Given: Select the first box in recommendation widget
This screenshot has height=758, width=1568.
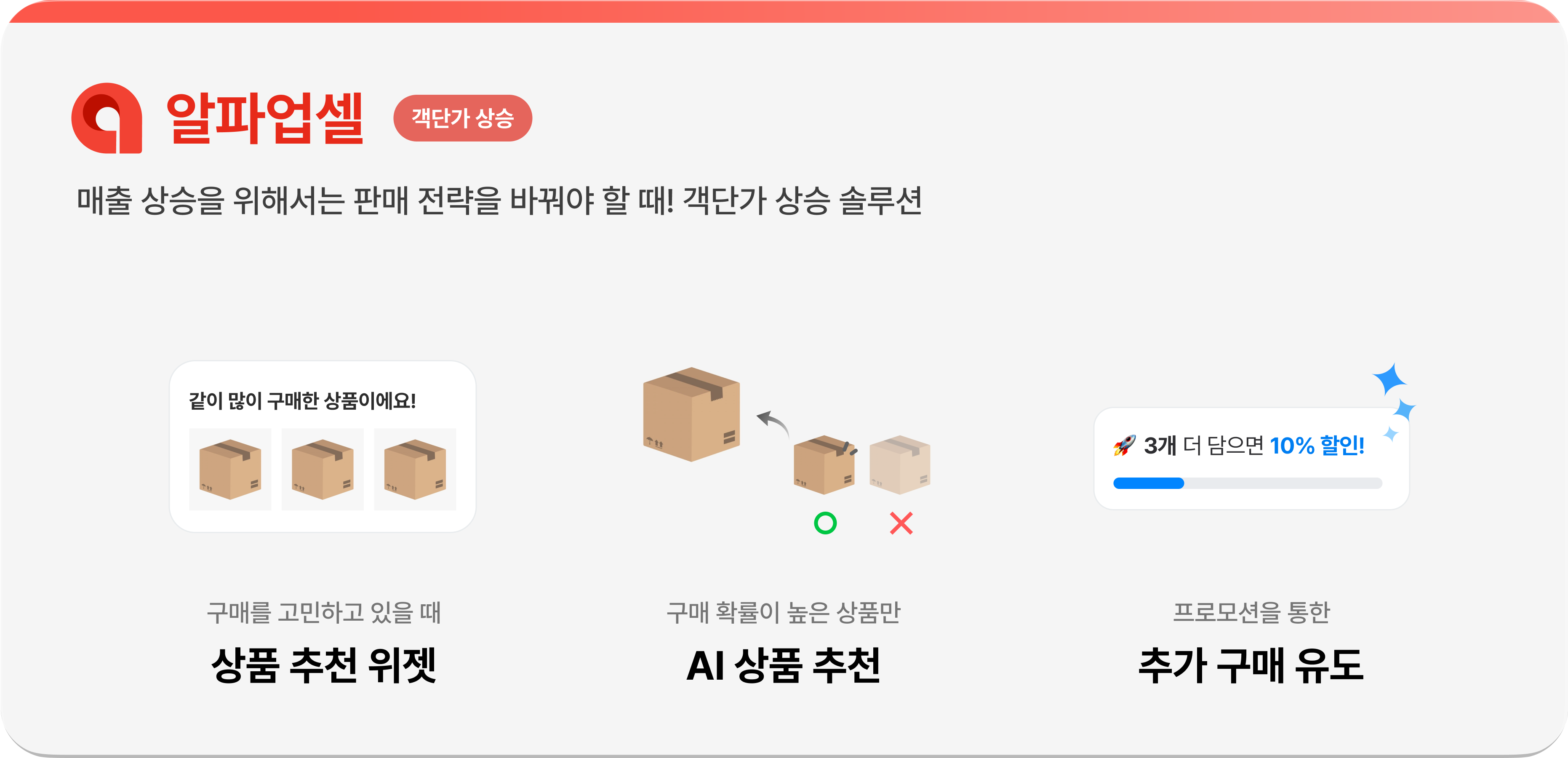Looking at the screenshot, I should coord(230,470).
